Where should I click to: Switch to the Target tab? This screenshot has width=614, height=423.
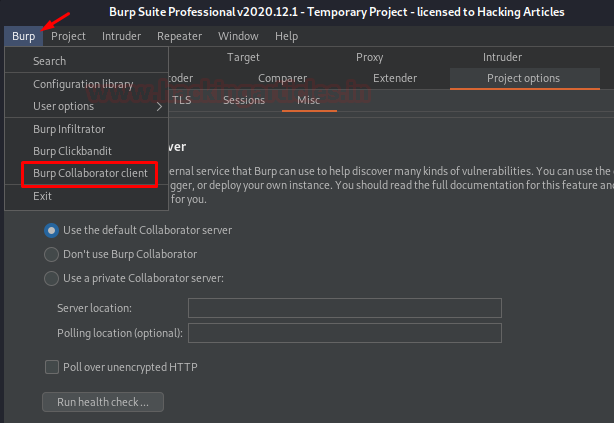point(243,58)
